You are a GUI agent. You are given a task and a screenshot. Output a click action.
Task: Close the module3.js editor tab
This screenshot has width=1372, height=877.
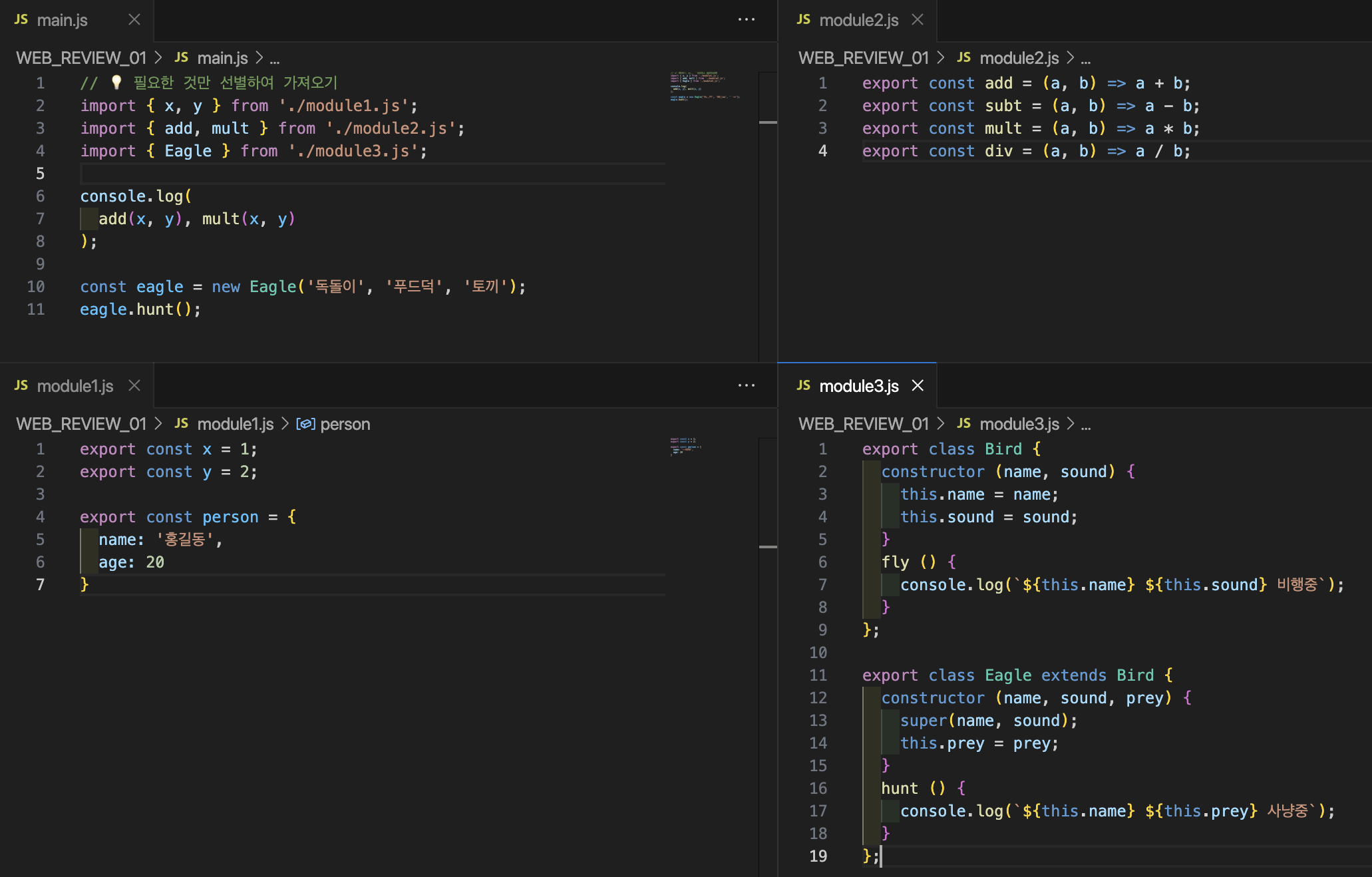[918, 386]
